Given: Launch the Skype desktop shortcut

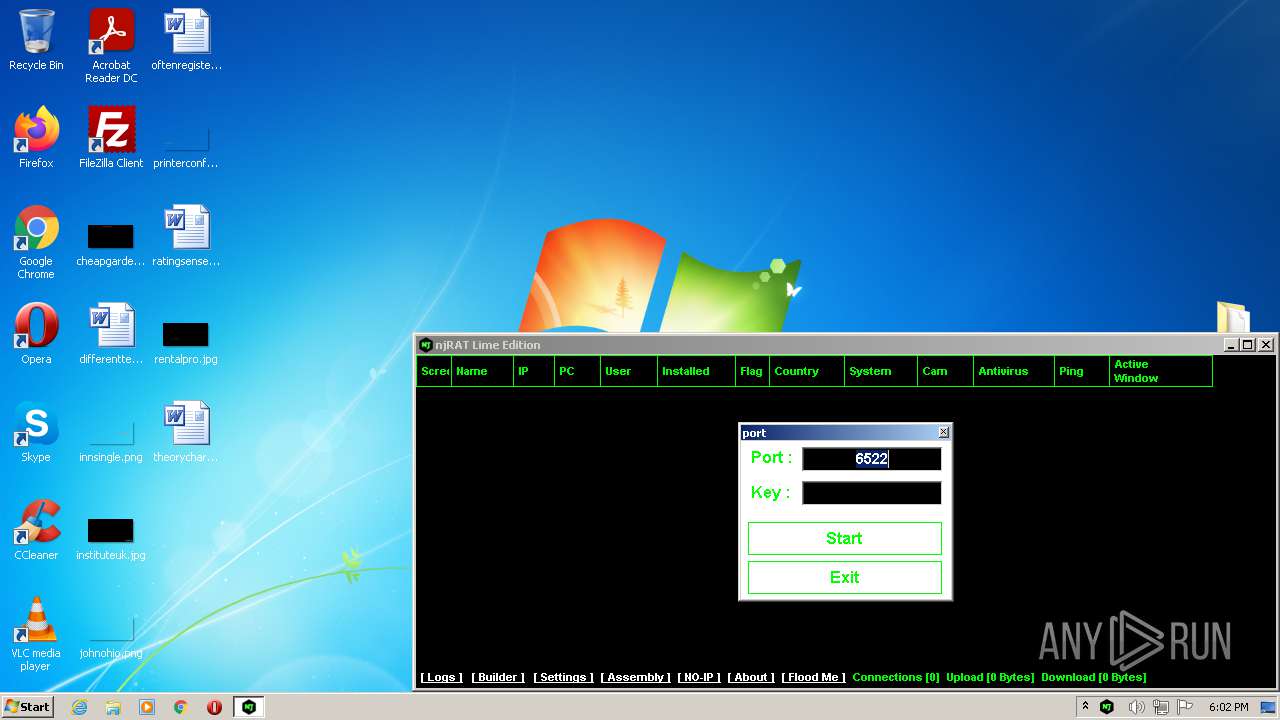Looking at the screenshot, I should tap(36, 432).
